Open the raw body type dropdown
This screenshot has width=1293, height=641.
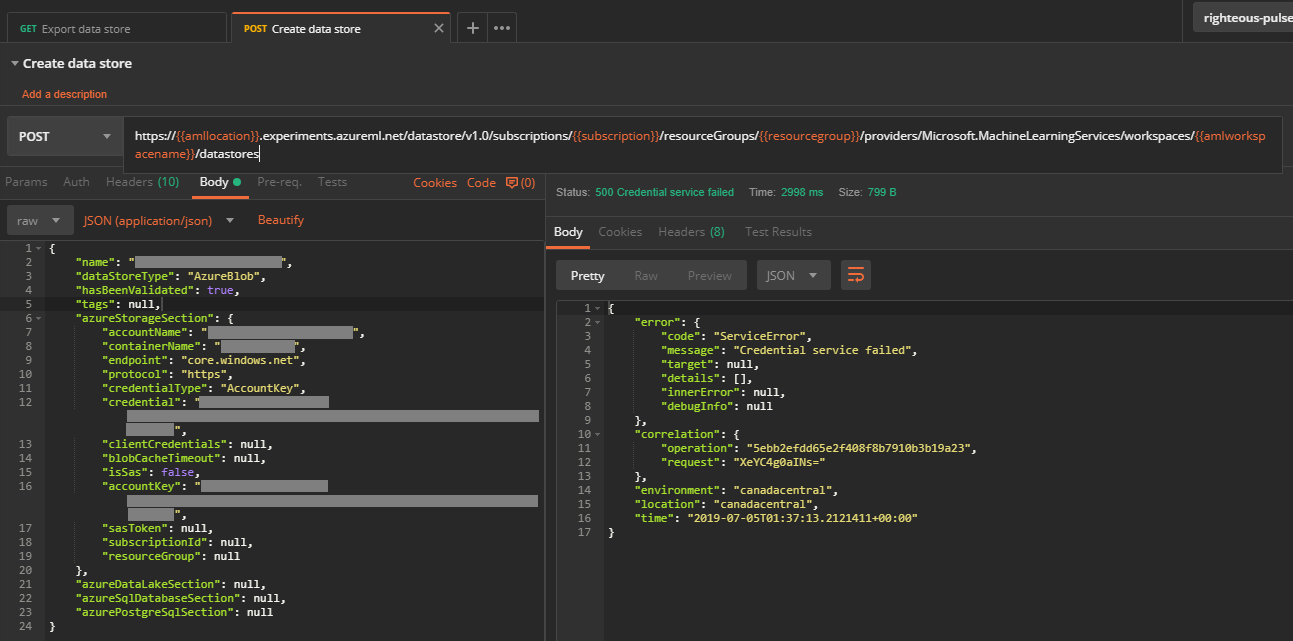pos(39,219)
